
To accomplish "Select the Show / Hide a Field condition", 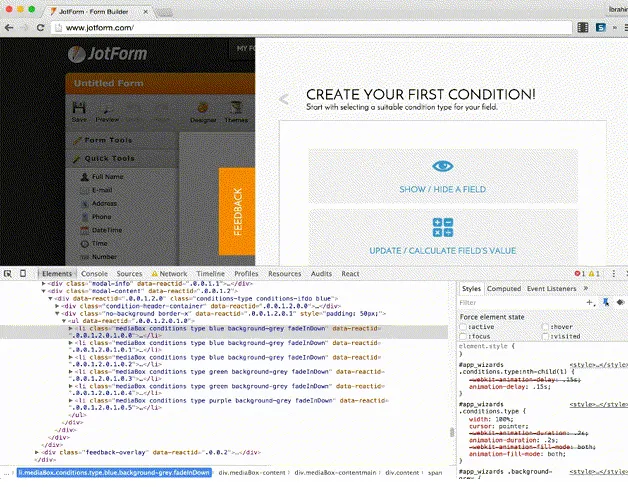I will (x=443, y=176).
